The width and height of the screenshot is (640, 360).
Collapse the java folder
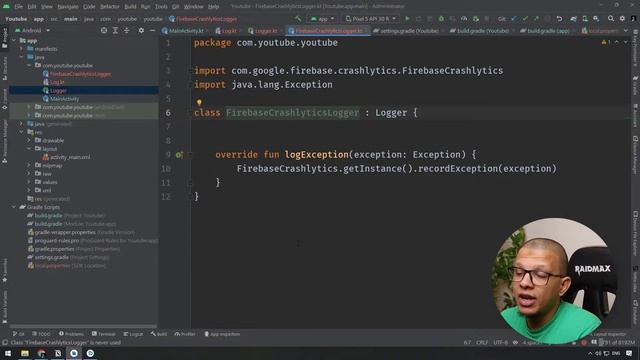[x=21, y=57]
